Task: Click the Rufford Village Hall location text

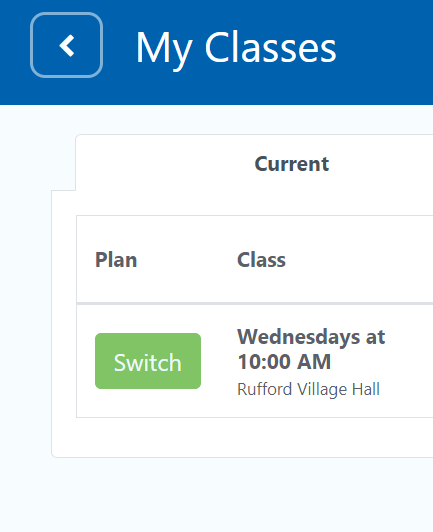Action: click(x=308, y=389)
